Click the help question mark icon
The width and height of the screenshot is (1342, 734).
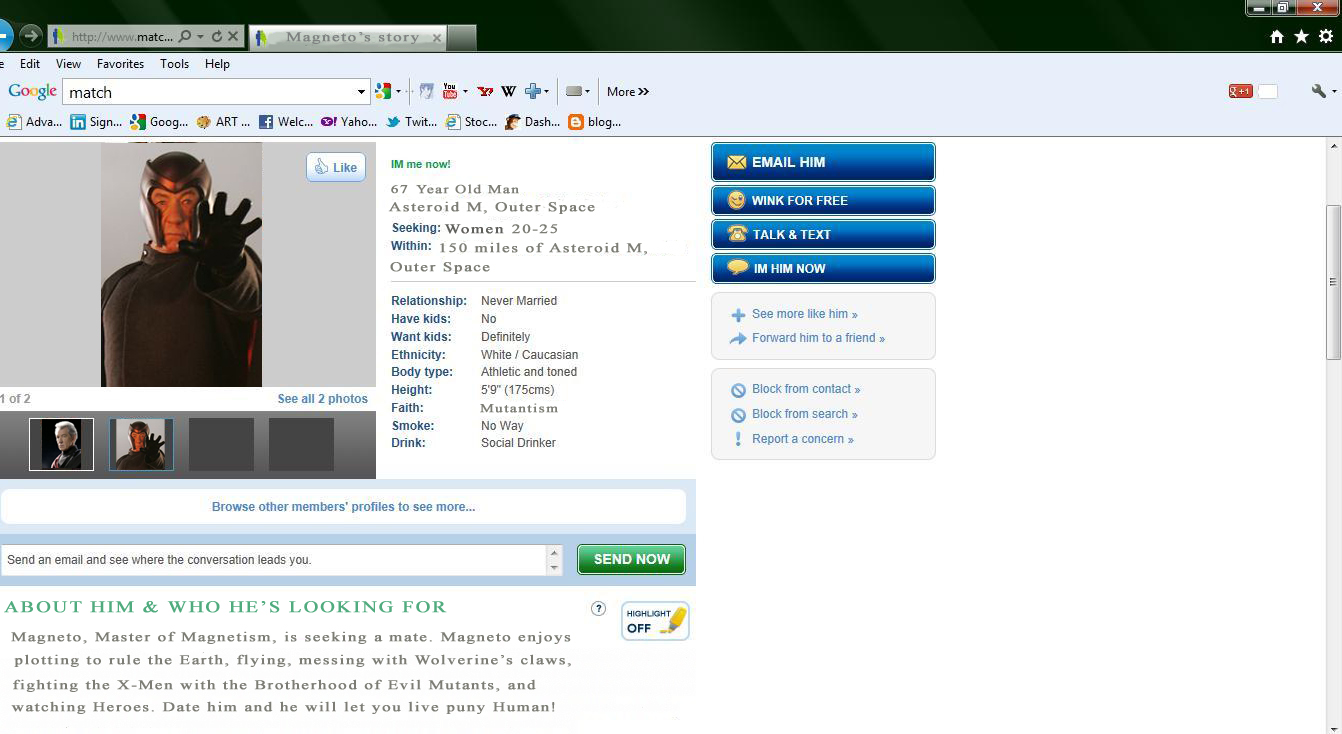pyautogui.click(x=598, y=608)
